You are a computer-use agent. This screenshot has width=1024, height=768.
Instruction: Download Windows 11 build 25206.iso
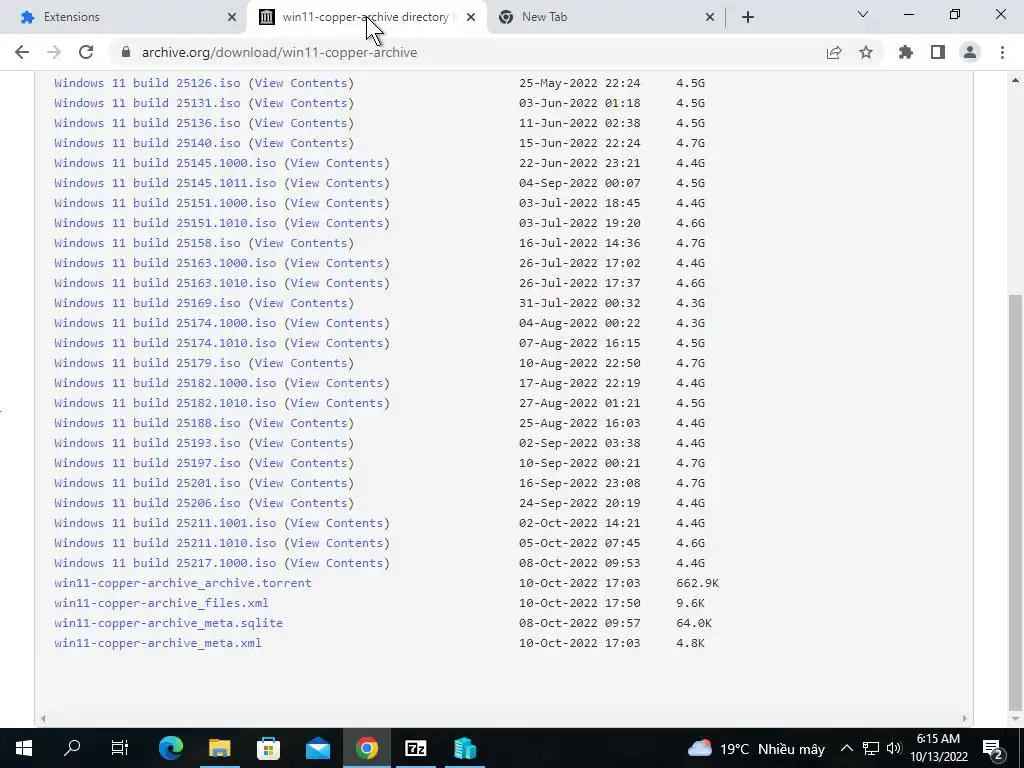(x=148, y=503)
